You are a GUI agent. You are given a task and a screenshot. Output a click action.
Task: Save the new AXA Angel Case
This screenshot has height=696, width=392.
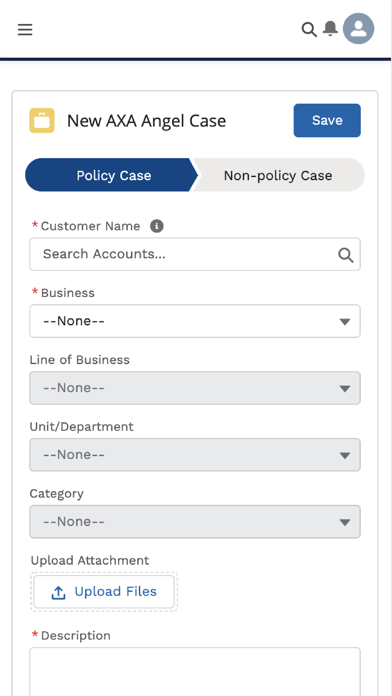pyautogui.click(x=327, y=120)
